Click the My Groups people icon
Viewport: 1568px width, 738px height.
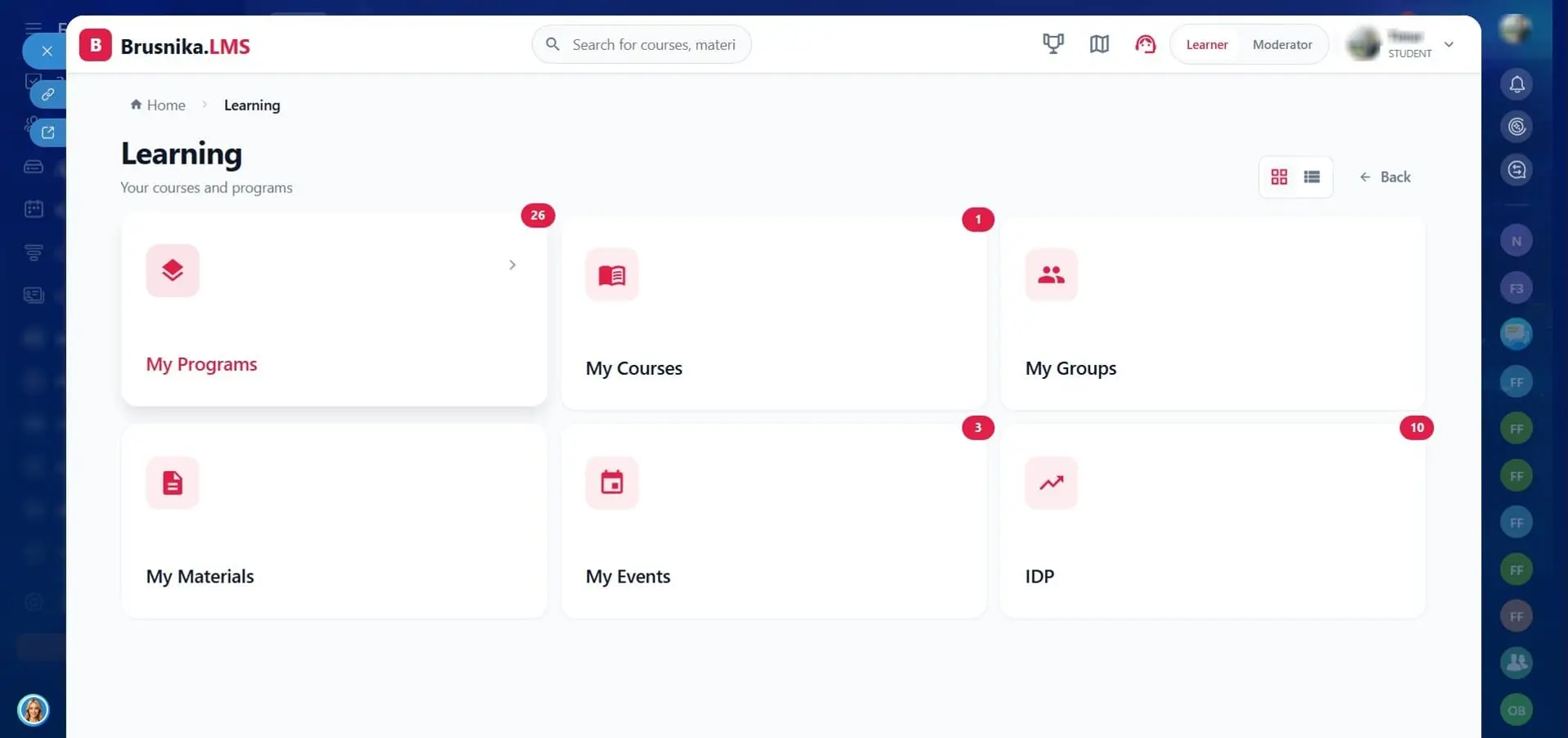(x=1052, y=274)
